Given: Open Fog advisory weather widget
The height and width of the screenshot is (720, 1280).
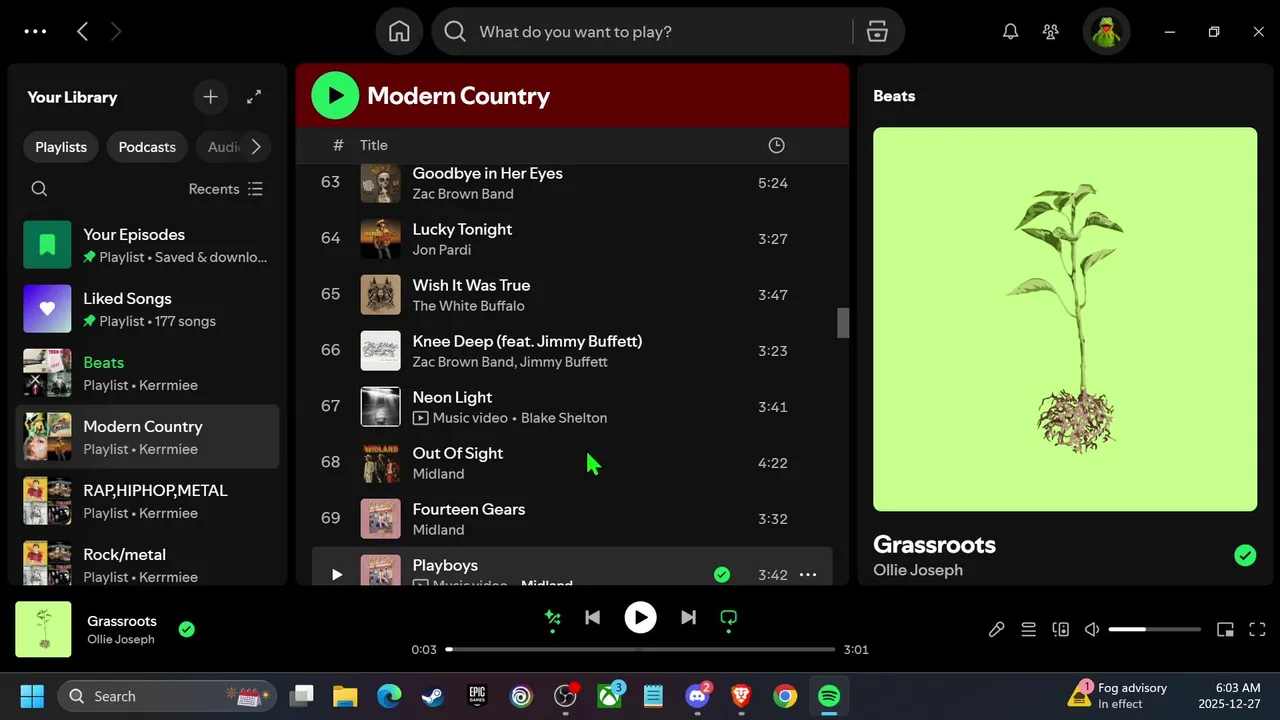Looking at the screenshot, I should coord(1119,695).
